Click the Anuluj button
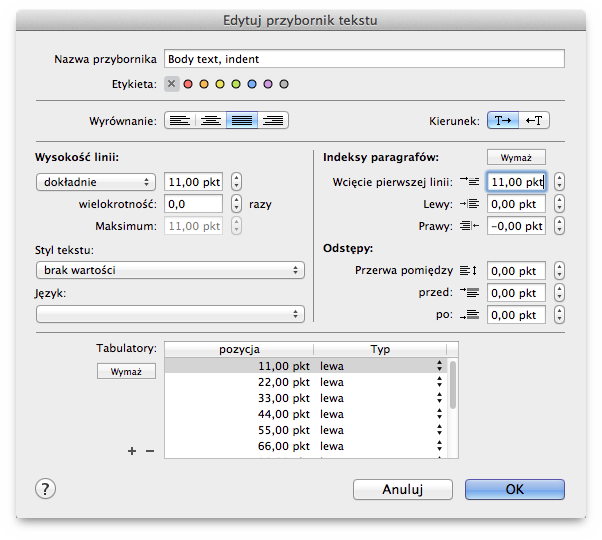 click(403, 489)
